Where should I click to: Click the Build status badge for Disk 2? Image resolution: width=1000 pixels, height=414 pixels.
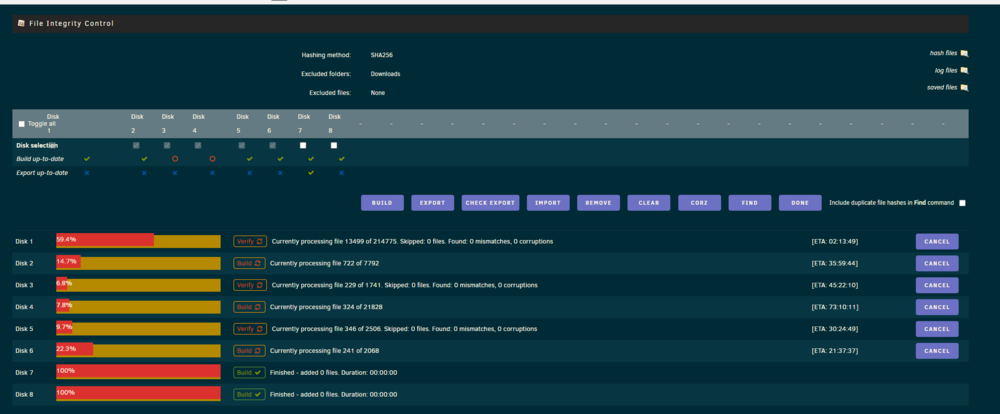pyautogui.click(x=249, y=263)
